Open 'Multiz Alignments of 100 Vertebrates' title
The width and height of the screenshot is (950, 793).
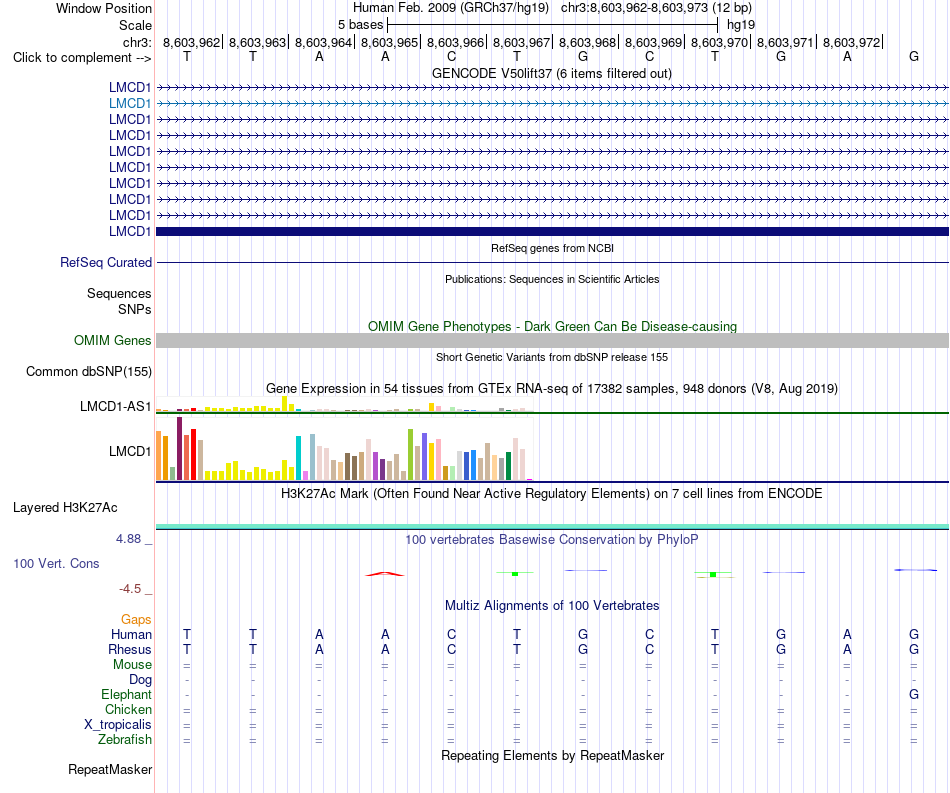pos(552,605)
